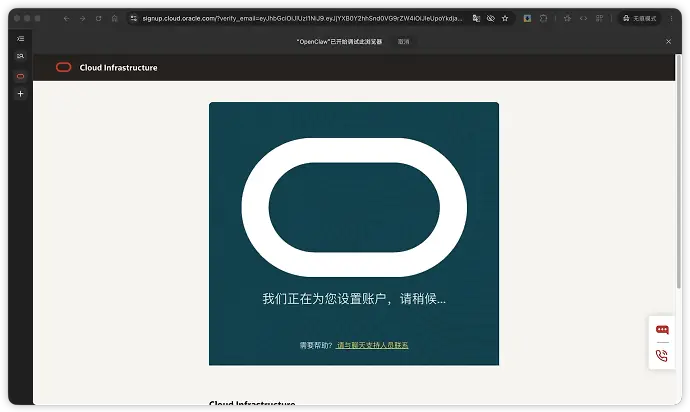Click the toolbar star favorites icon
Screen dimensions: 690x412
pyautogui.click(x=567, y=18)
